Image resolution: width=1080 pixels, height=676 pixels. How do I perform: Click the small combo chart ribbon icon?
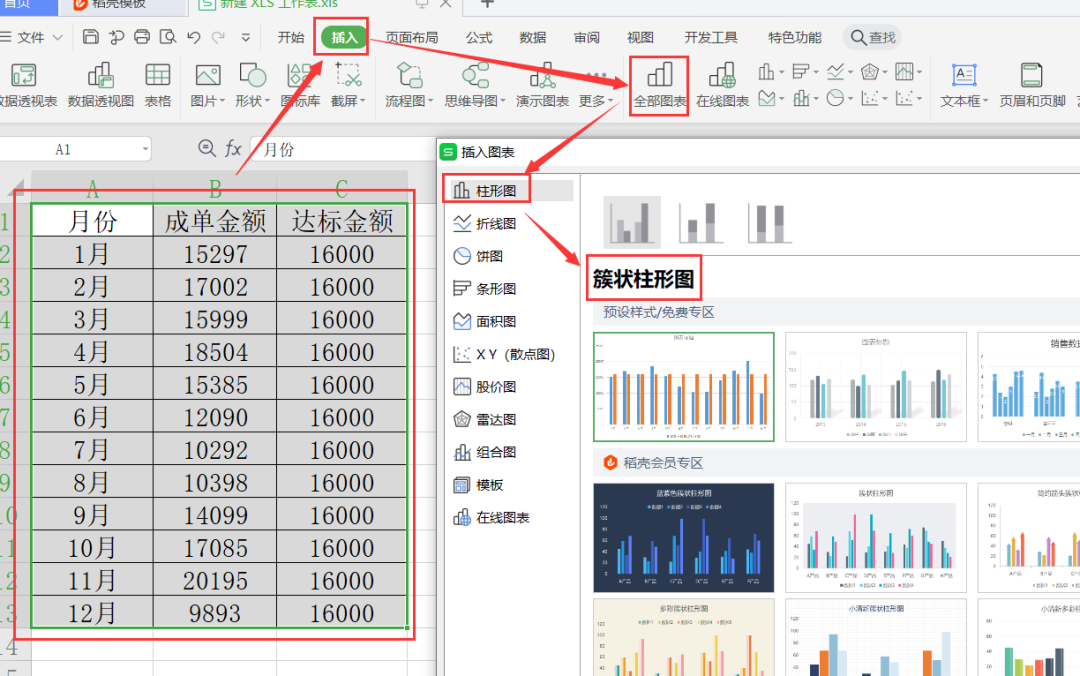pyautogui.click(x=801, y=99)
